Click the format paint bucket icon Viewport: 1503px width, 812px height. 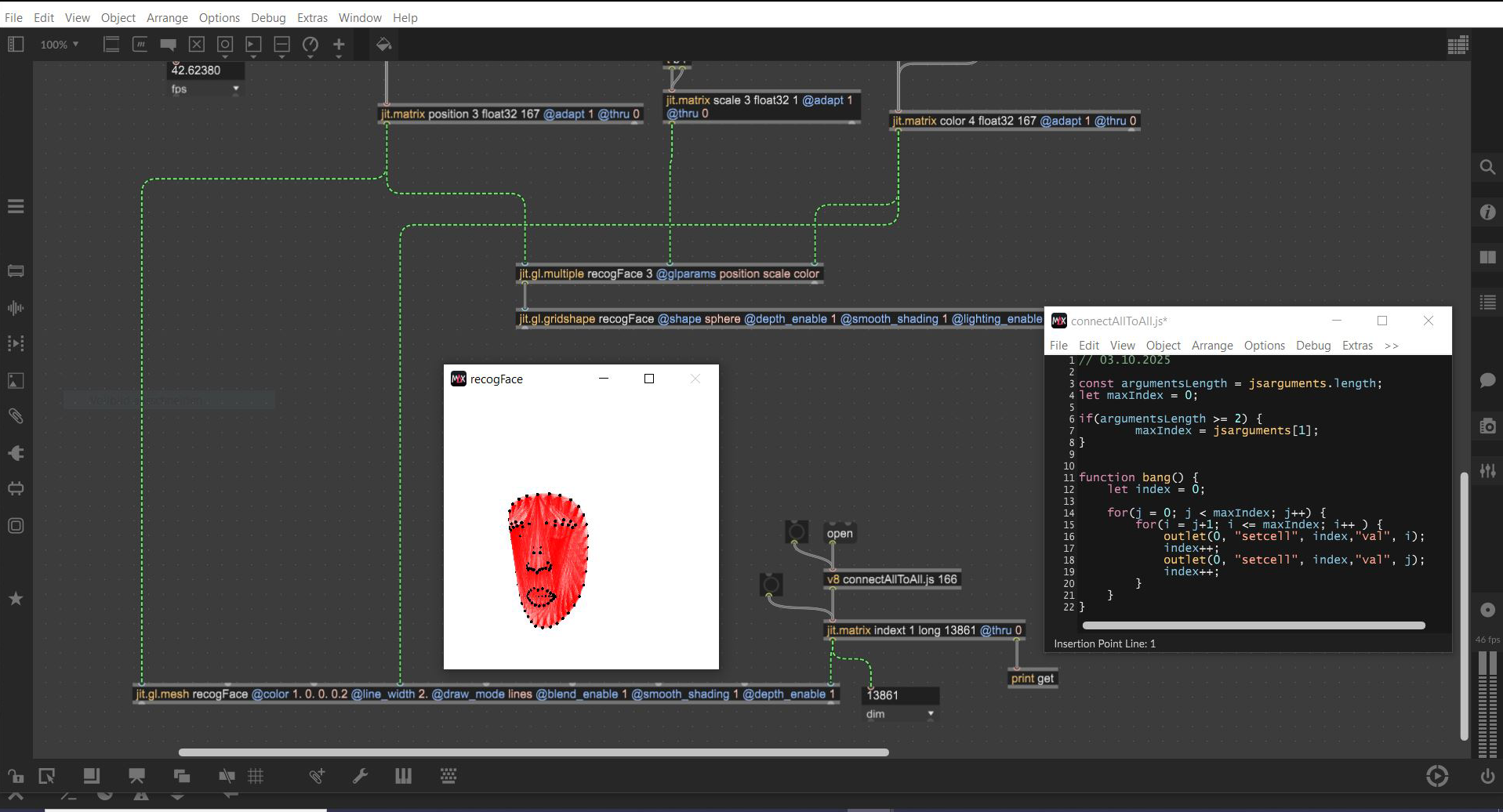coord(383,45)
